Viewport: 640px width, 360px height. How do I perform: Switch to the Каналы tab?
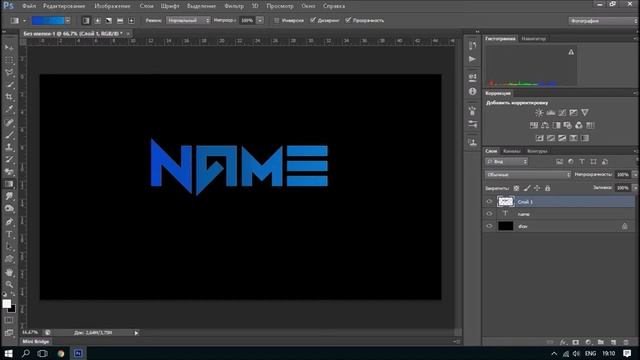click(511, 151)
